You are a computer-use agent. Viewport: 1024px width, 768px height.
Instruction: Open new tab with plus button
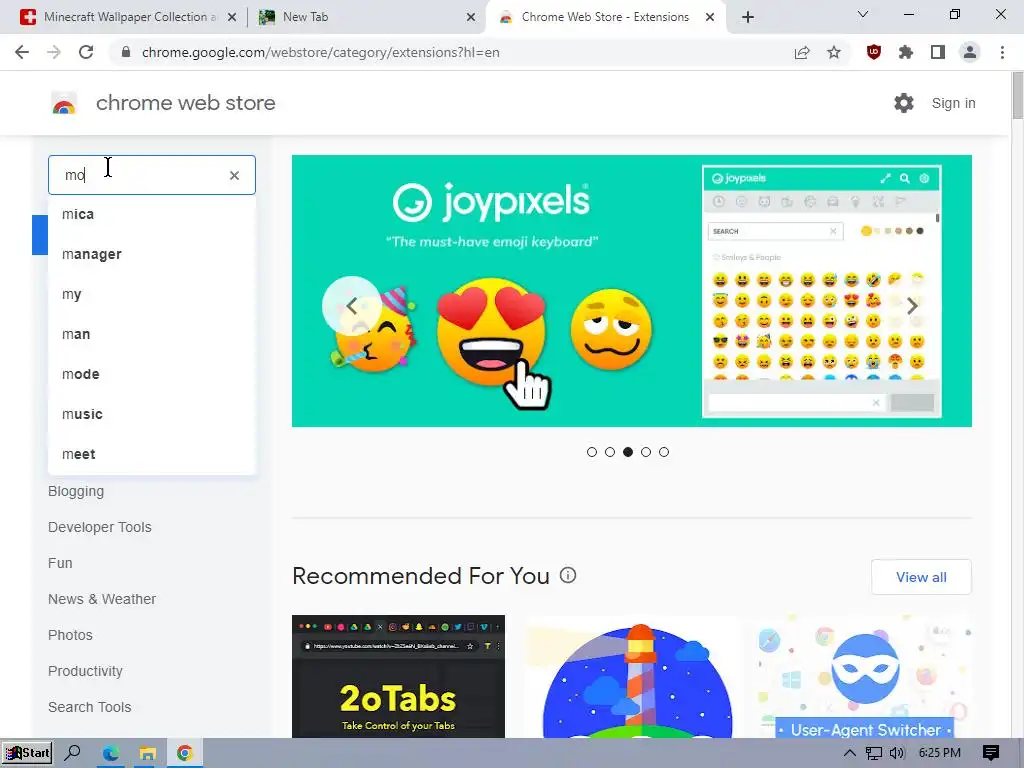tap(748, 17)
